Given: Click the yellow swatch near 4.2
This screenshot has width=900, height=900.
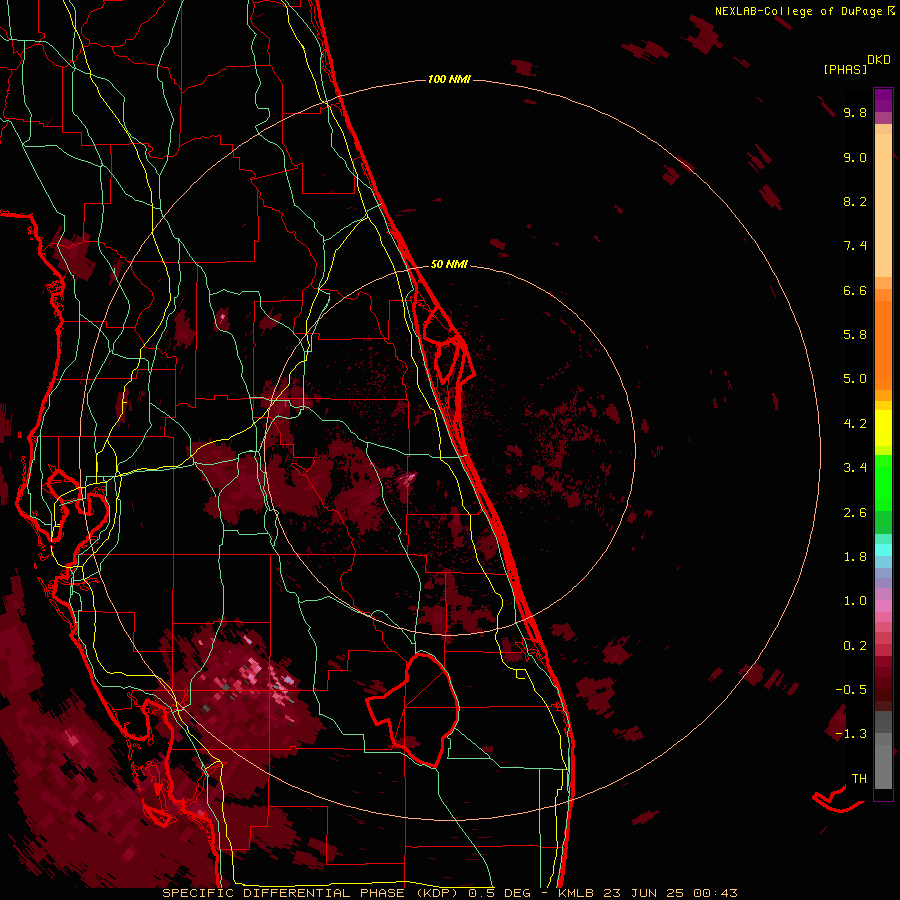Looking at the screenshot, I should (883, 428).
